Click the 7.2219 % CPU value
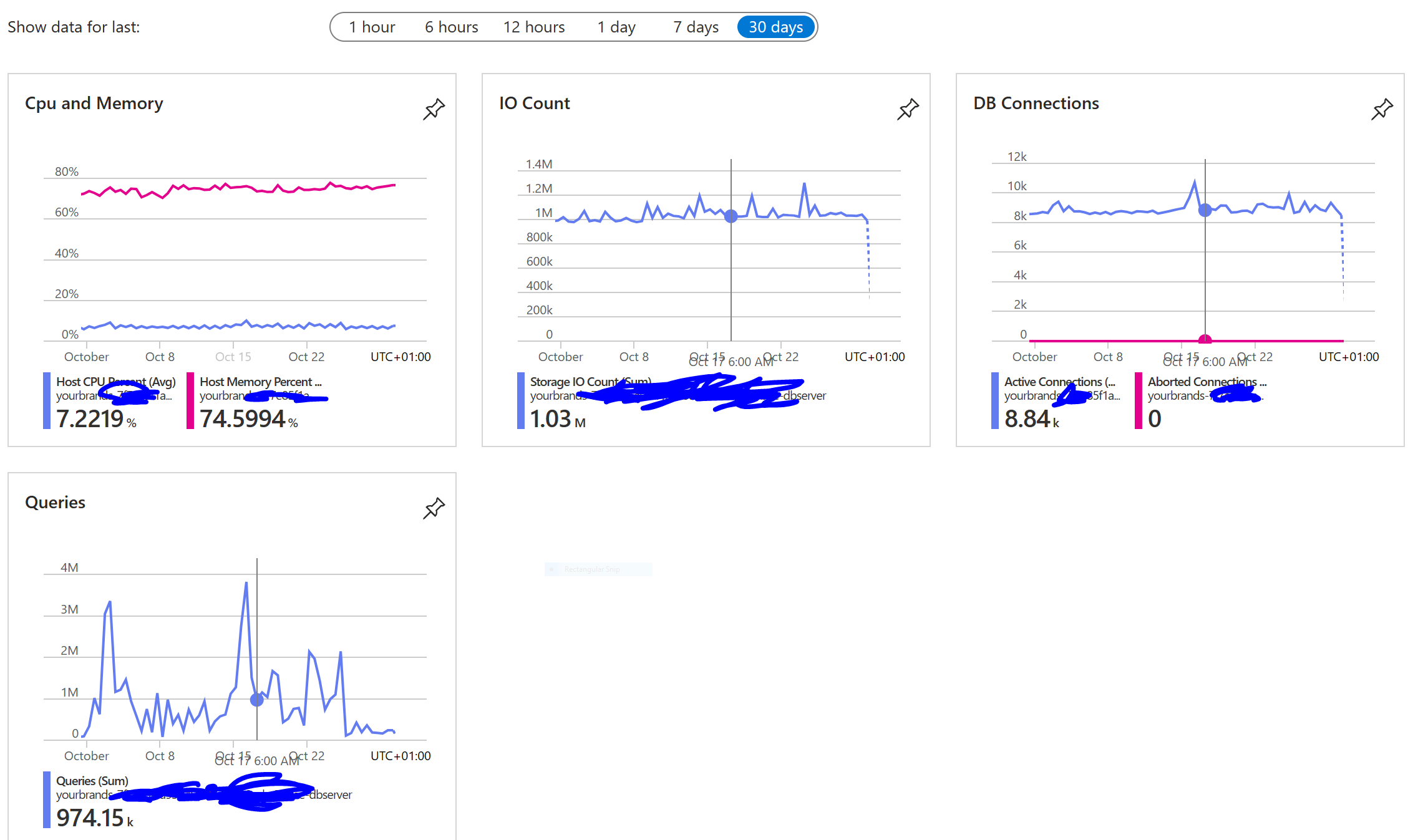 point(96,418)
